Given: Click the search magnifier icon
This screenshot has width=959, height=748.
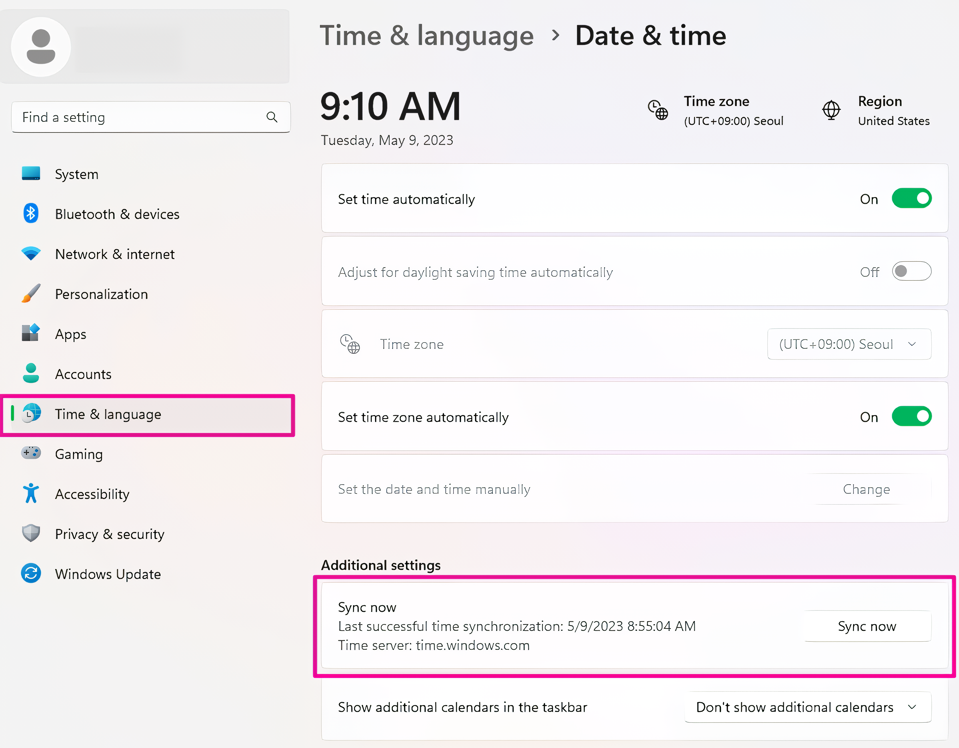Looking at the screenshot, I should pyautogui.click(x=272, y=117).
